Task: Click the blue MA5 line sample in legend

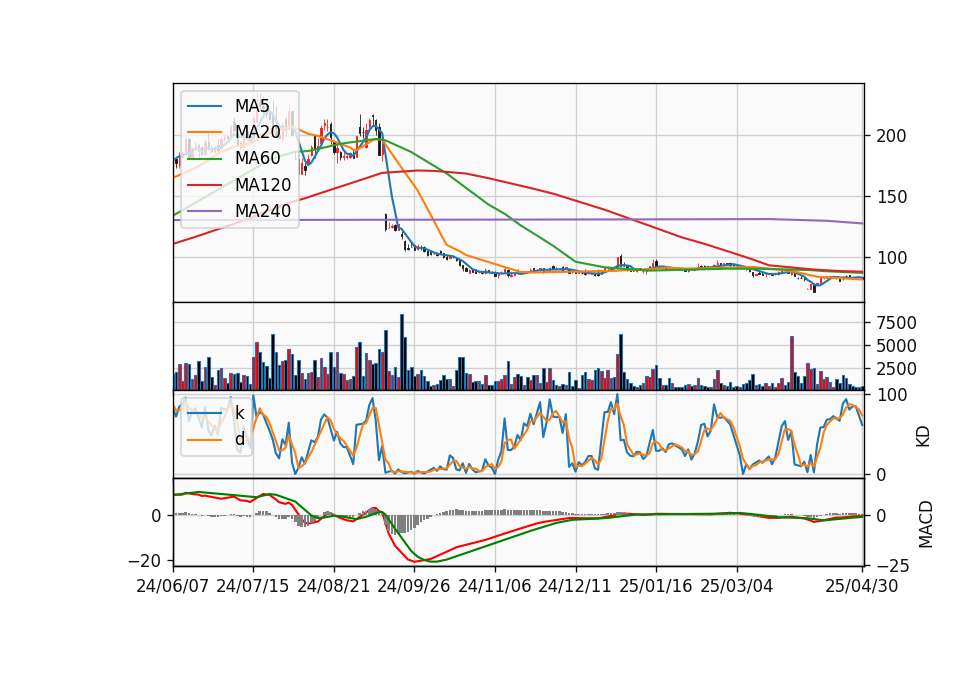Action: 205,106
